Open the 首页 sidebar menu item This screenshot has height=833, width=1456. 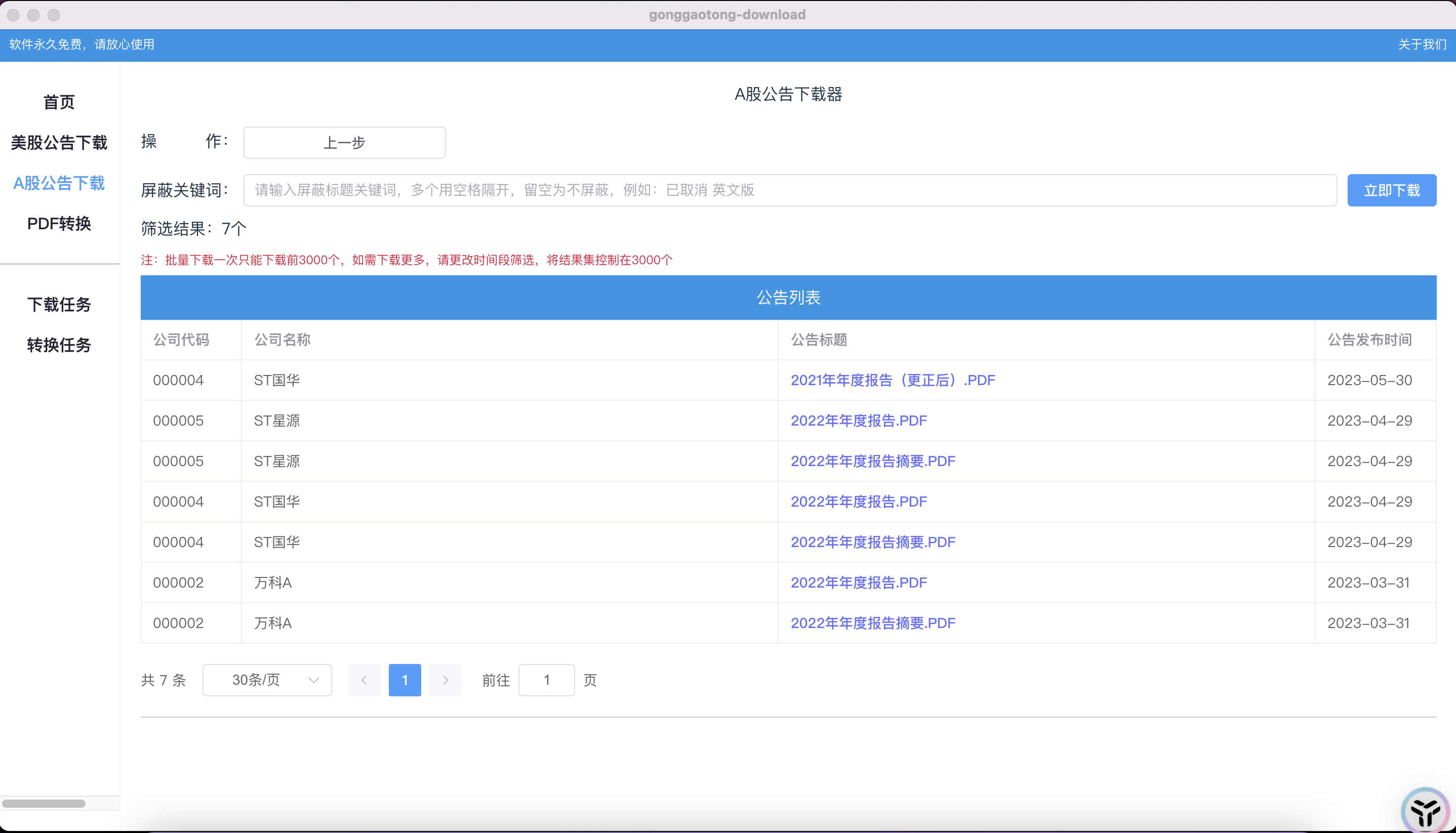[59, 102]
